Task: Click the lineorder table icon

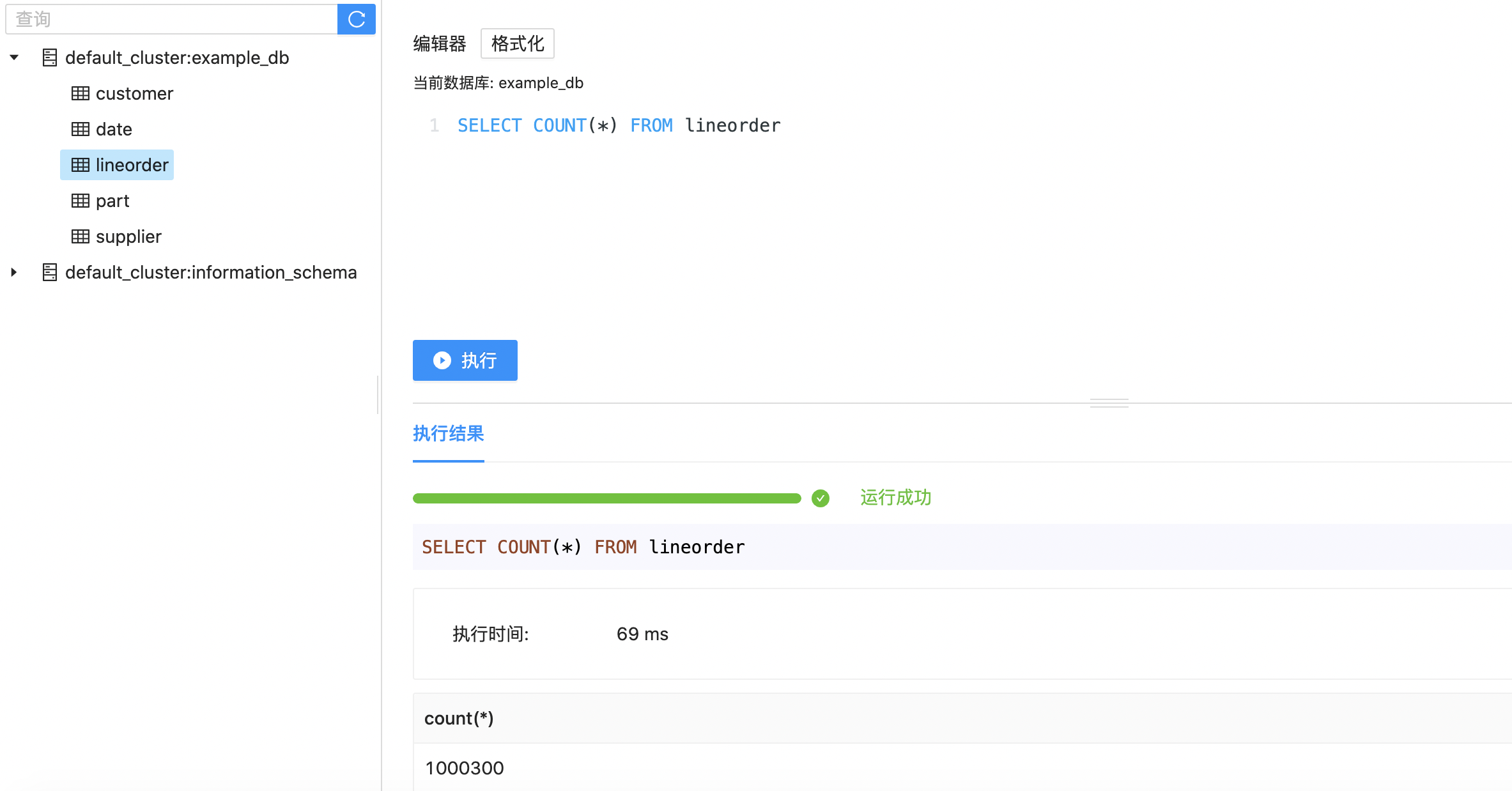Action: tap(81, 165)
